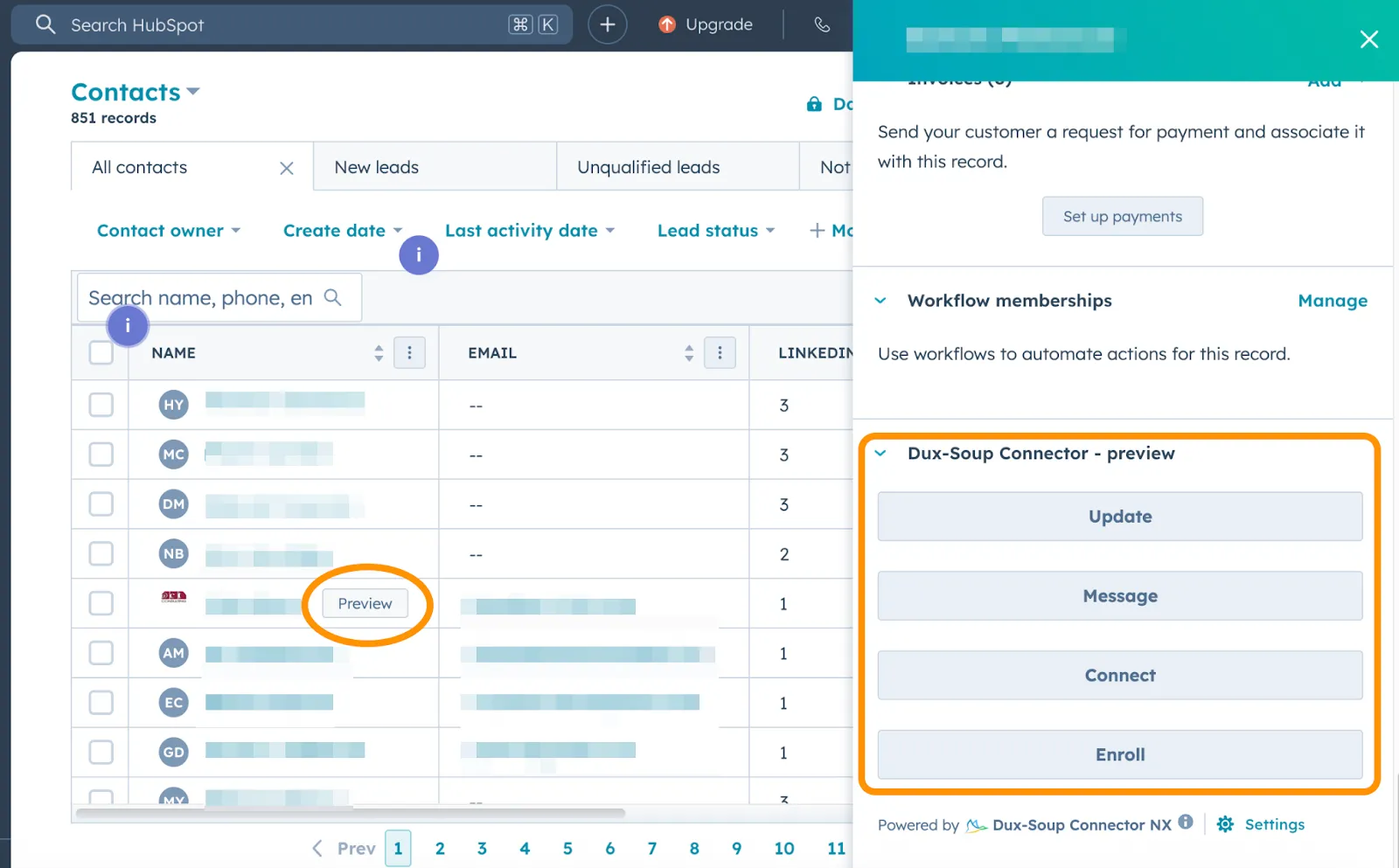Screen dimensions: 1399x868
Task: Click Search name, phone, email field
Action: (219, 297)
